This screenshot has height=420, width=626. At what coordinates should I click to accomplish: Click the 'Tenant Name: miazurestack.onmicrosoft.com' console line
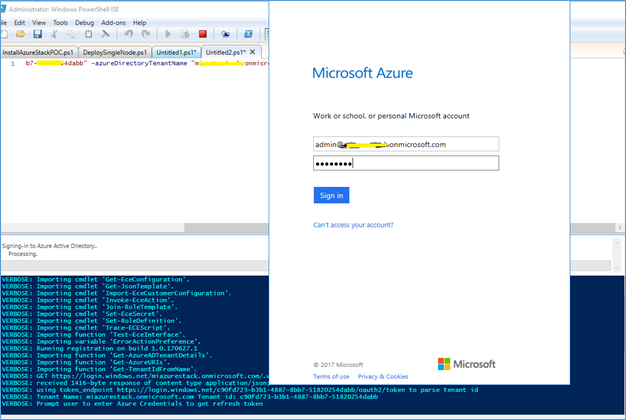point(190,397)
